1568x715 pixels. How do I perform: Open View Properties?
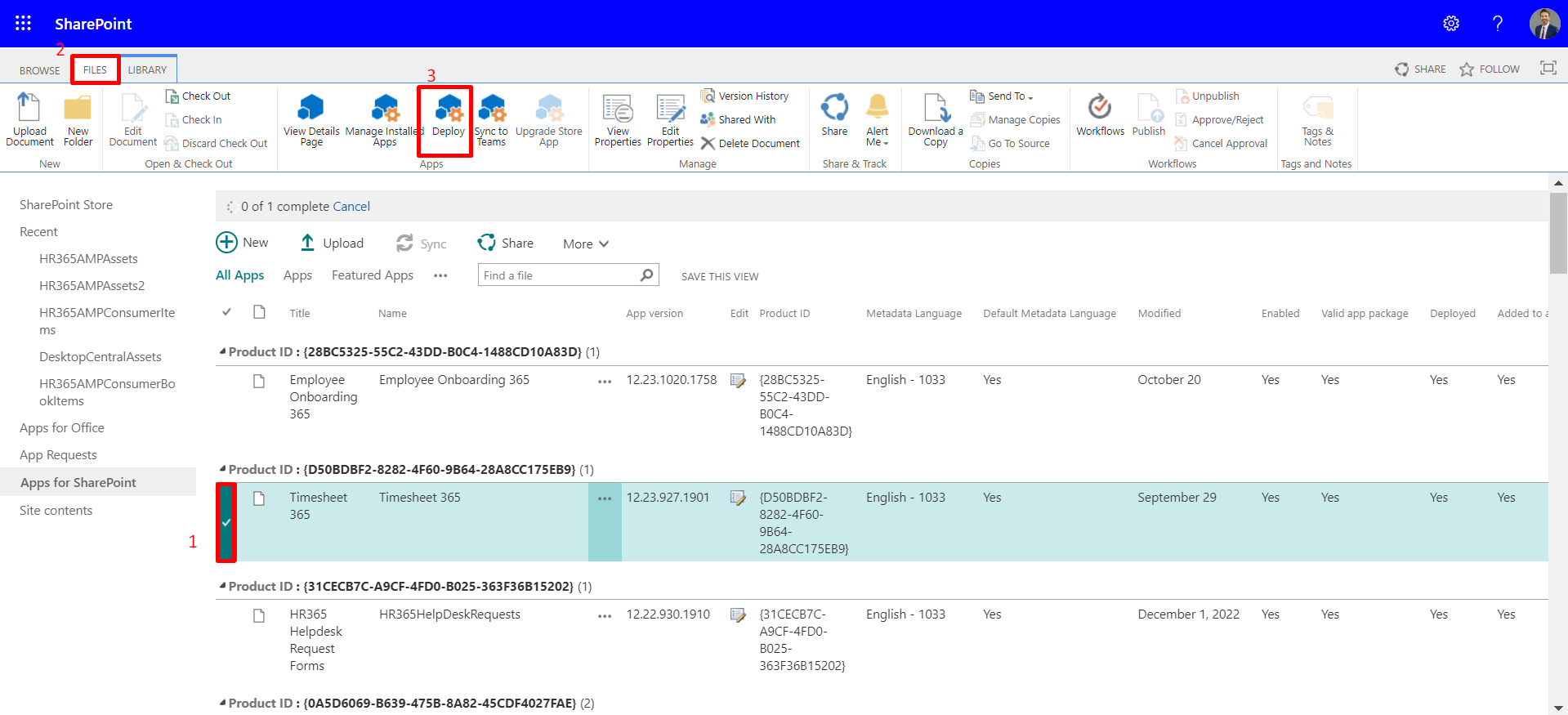[x=618, y=120]
